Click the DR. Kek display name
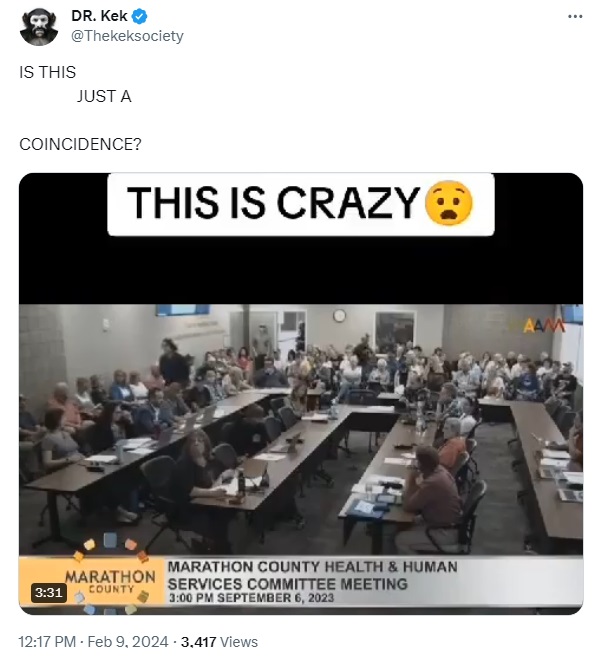The image size is (604, 662). [x=99, y=16]
